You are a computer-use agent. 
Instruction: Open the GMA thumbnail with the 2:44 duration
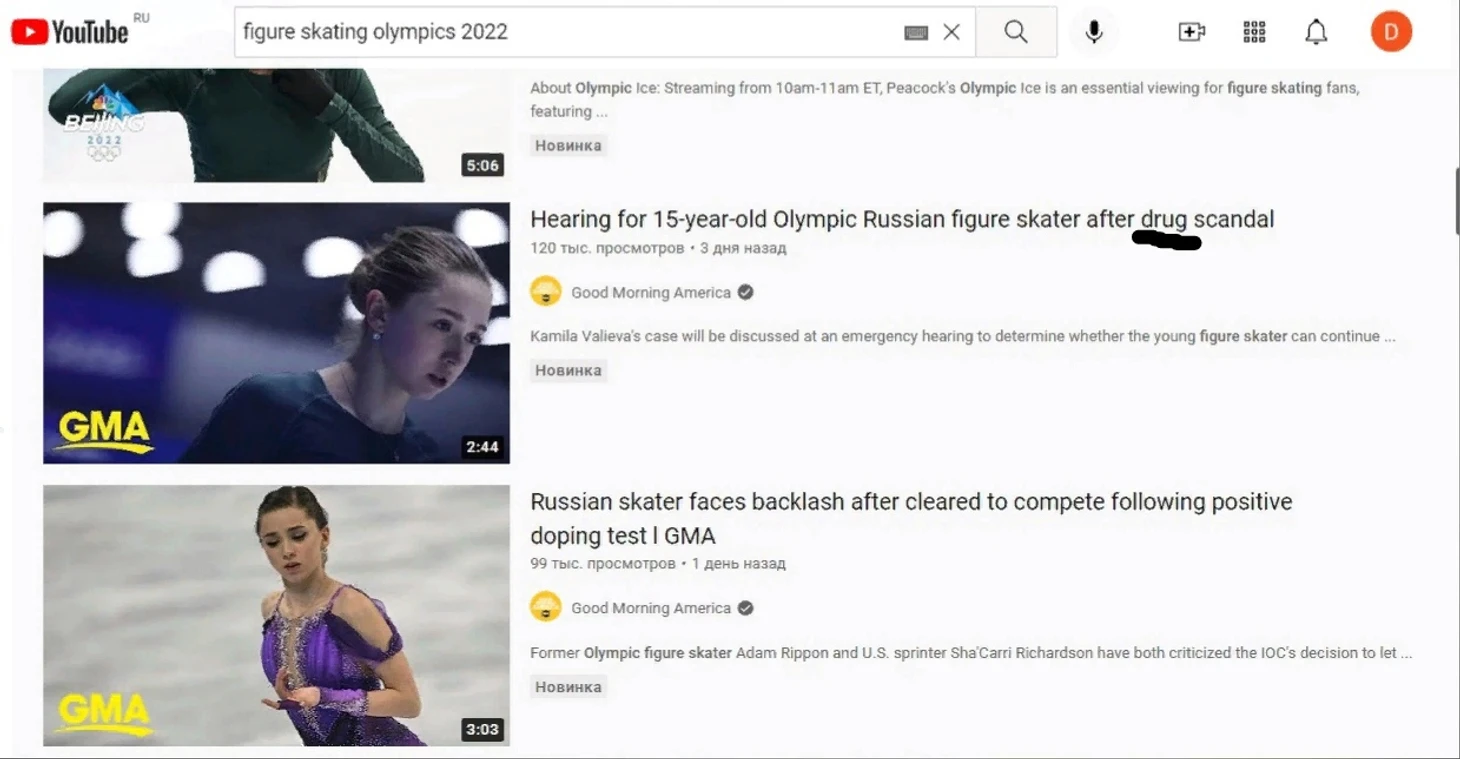point(276,333)
